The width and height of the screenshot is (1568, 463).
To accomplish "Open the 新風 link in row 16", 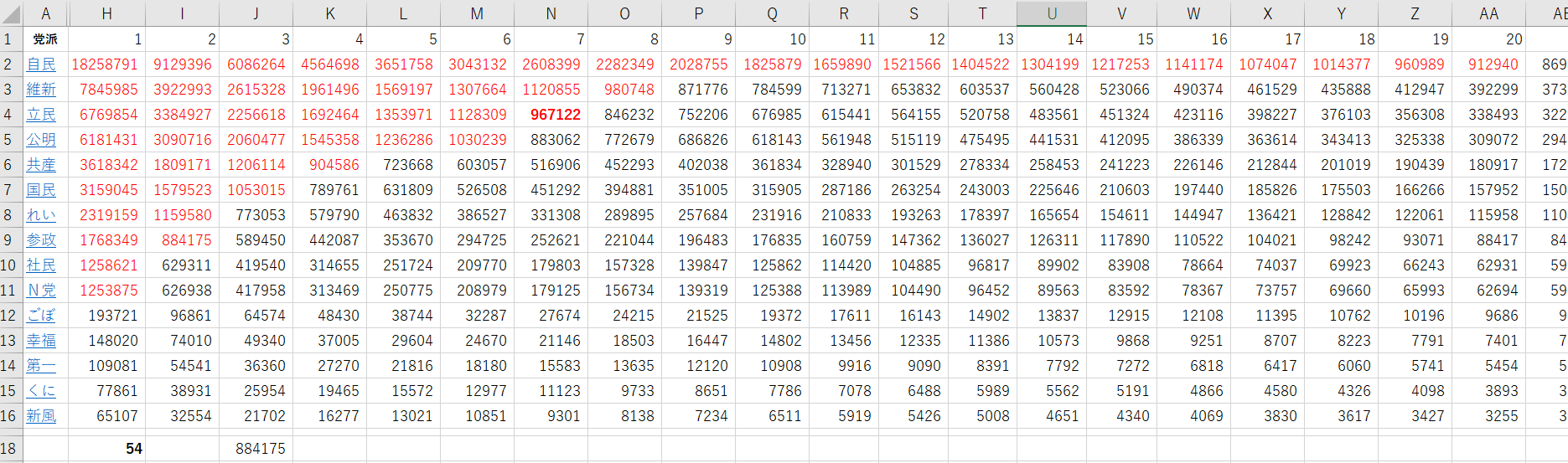I will pyautogui.click(x=41, y=416).
